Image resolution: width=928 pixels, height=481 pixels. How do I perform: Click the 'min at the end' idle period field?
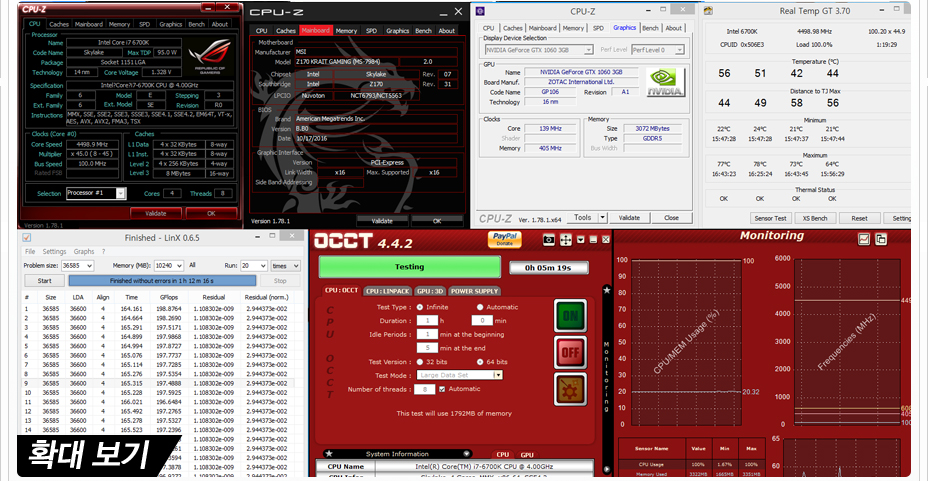(427, 348)
